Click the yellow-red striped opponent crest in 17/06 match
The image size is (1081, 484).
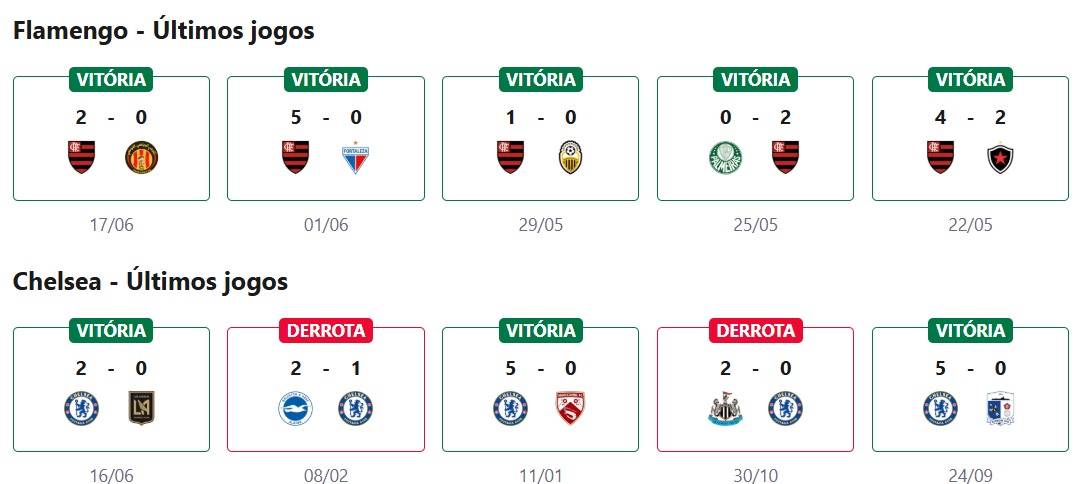[x=141, y=157]
